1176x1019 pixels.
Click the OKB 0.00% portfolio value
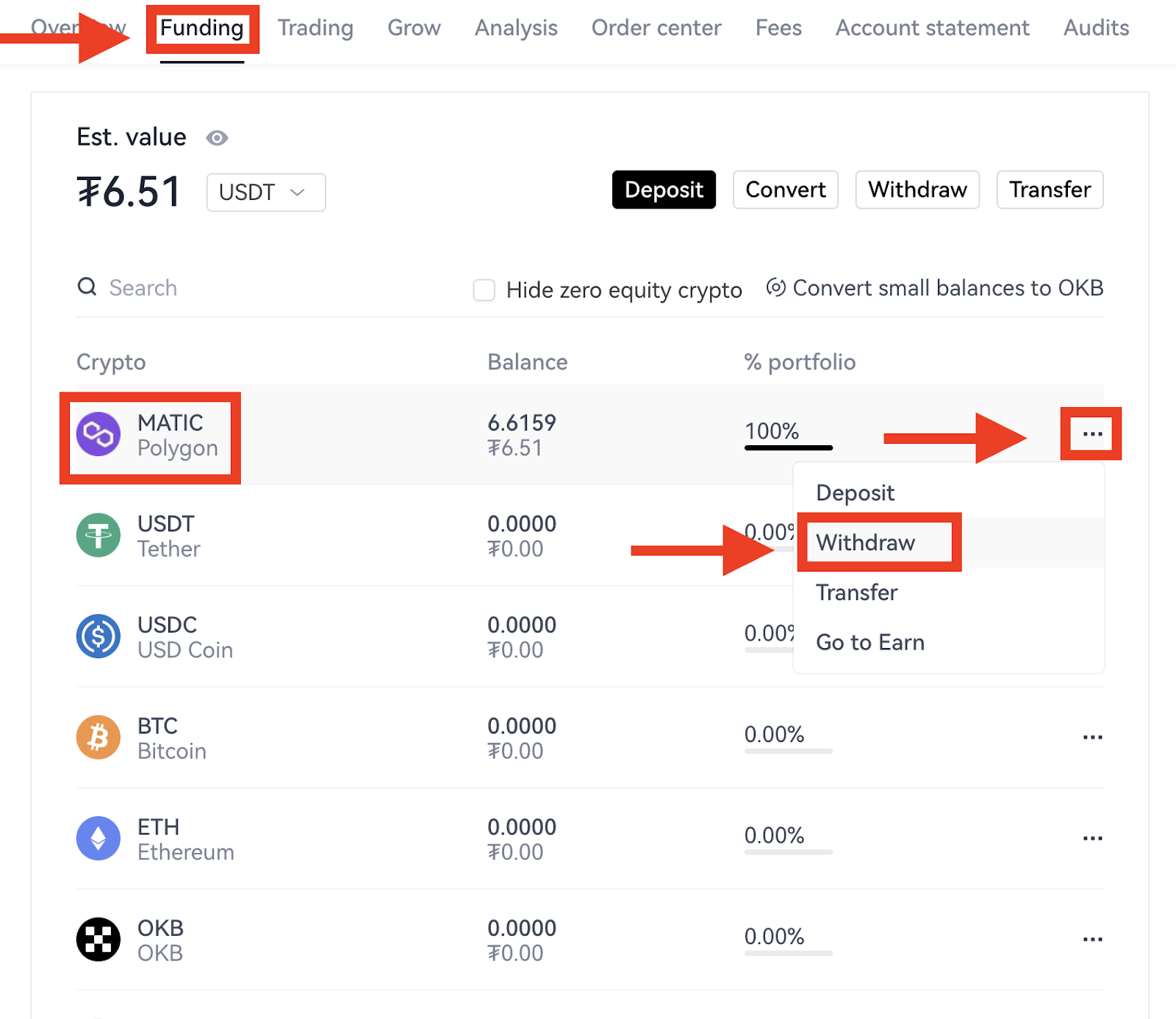[x=774, y=937]
